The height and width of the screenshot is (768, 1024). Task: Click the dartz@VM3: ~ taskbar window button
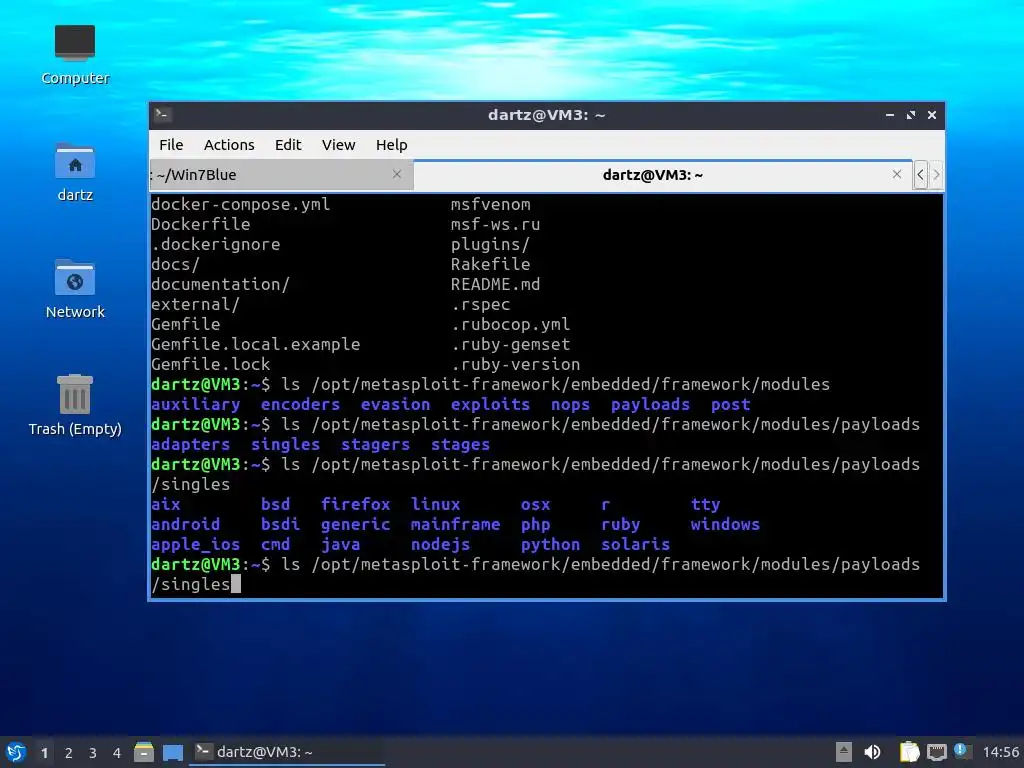pyautogui.click(x=287, y=752)
